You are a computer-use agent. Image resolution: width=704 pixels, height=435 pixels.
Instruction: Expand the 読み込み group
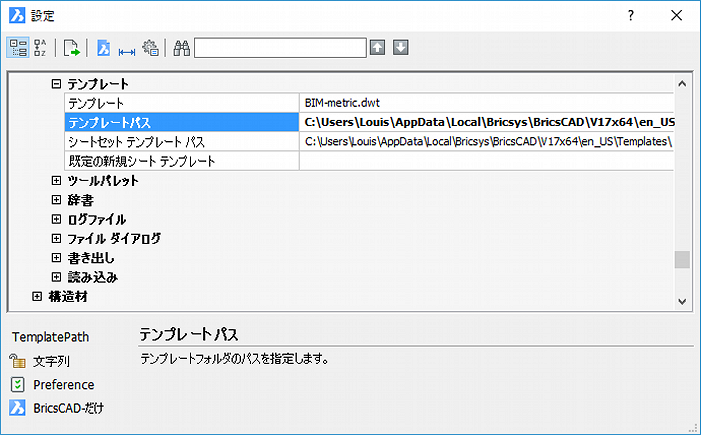tap(56, 277)
